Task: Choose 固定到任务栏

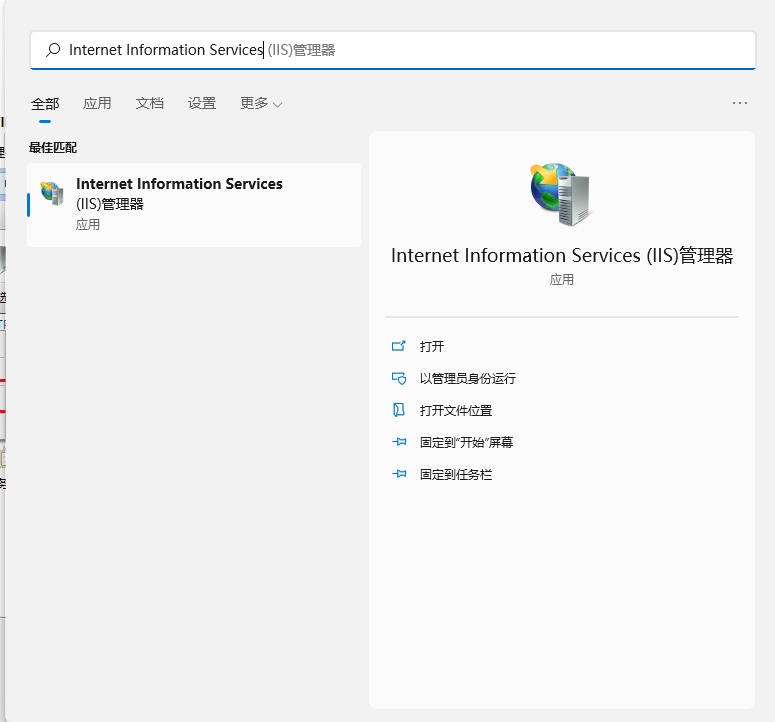Action: (456, 474)
